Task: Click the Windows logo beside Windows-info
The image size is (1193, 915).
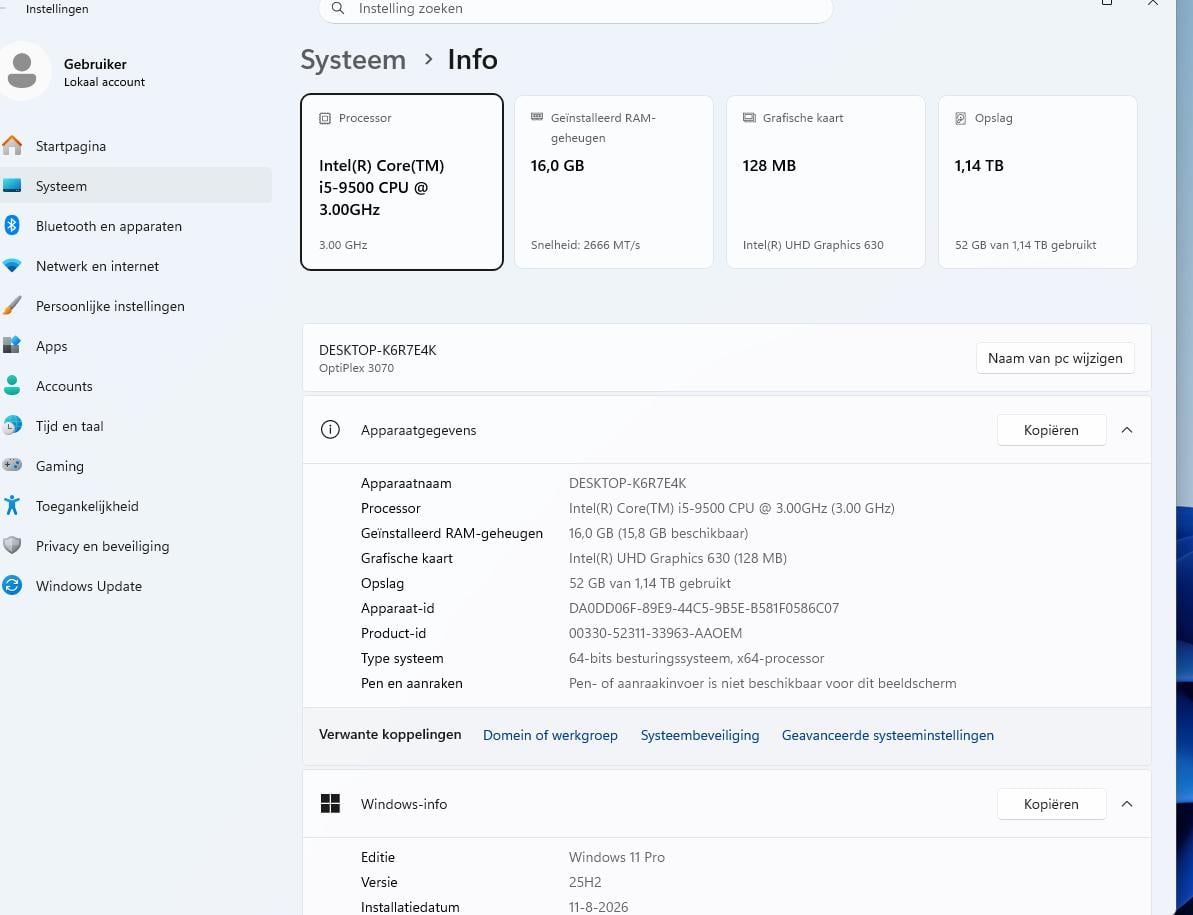Action: (x=330, y=803)
